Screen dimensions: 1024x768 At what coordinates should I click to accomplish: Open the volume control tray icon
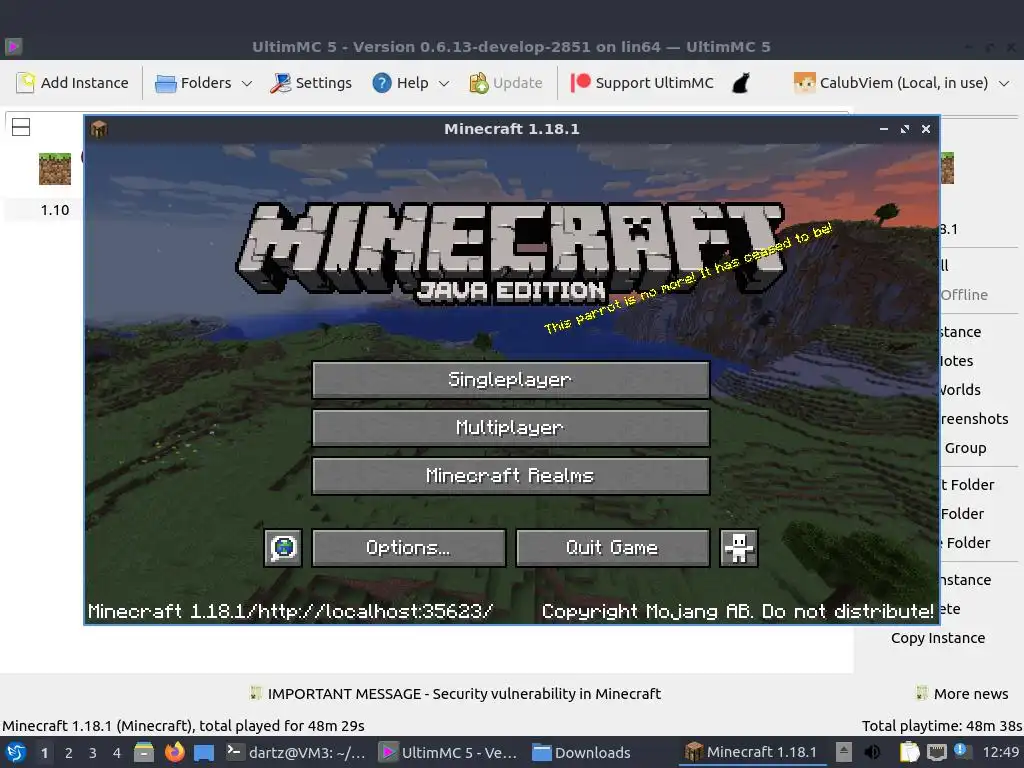(872, 752)
